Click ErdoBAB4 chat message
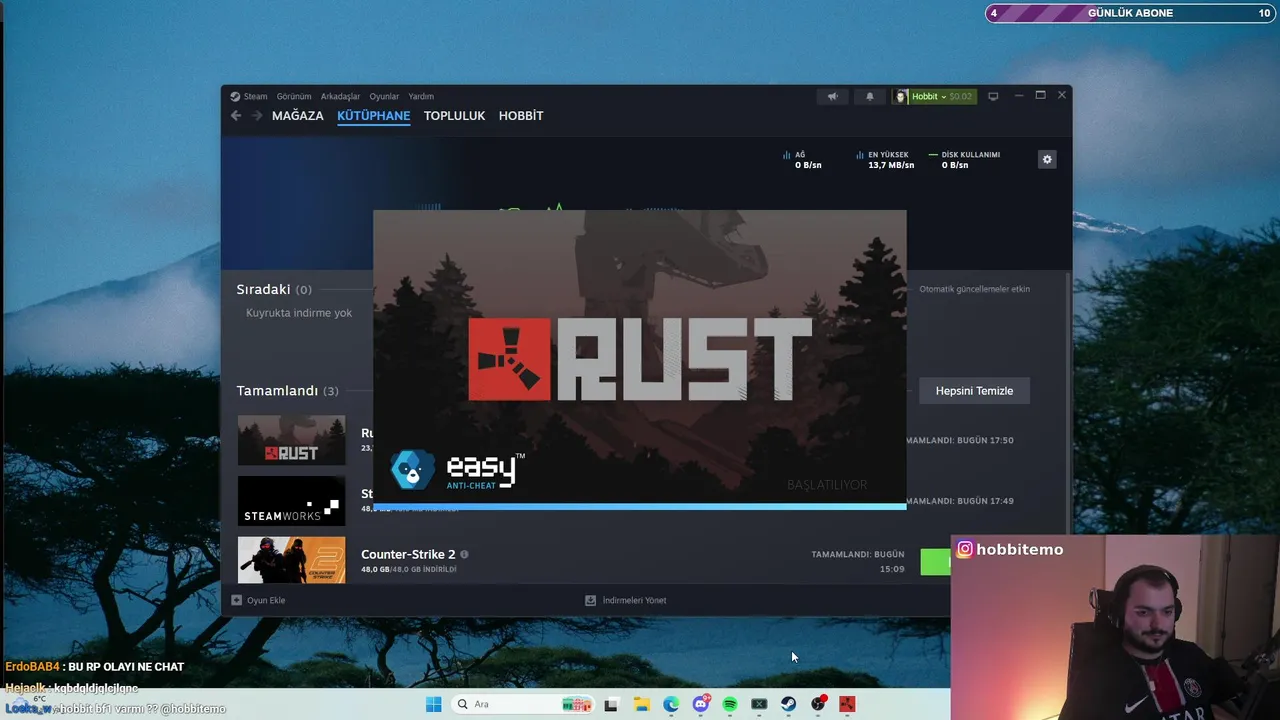Screen dimensions: 1280x720 coord(95,667)
